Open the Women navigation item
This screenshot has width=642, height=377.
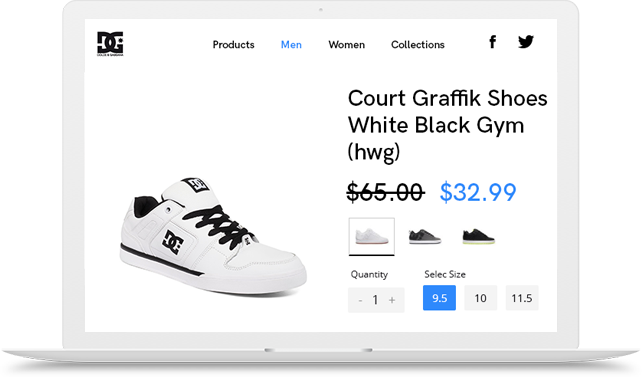(346, 45)
